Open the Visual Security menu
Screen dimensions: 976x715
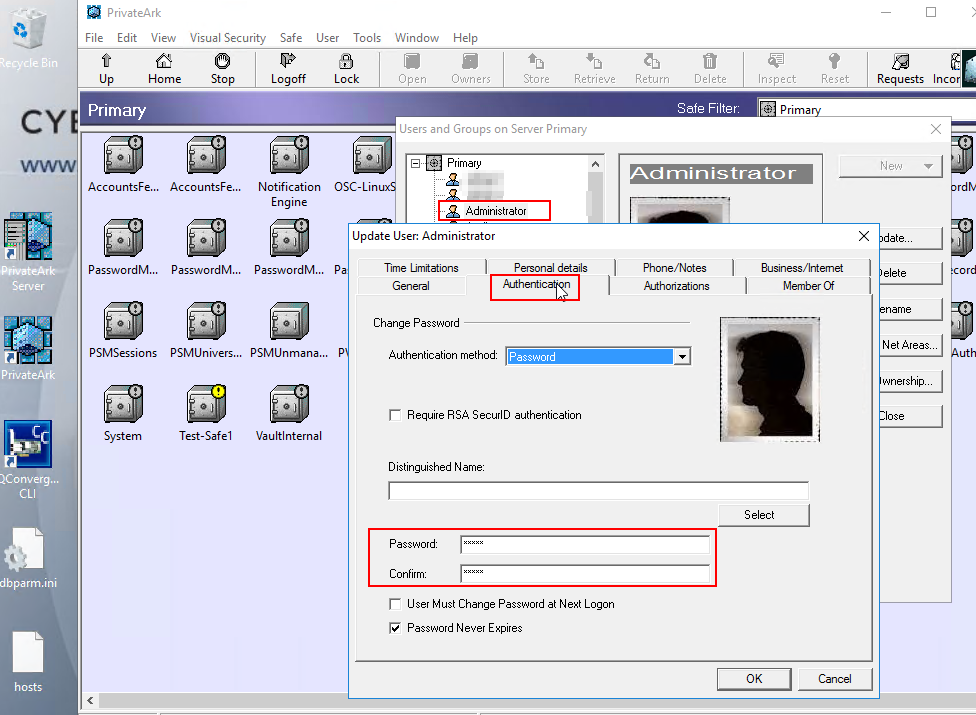click(227, 38)
